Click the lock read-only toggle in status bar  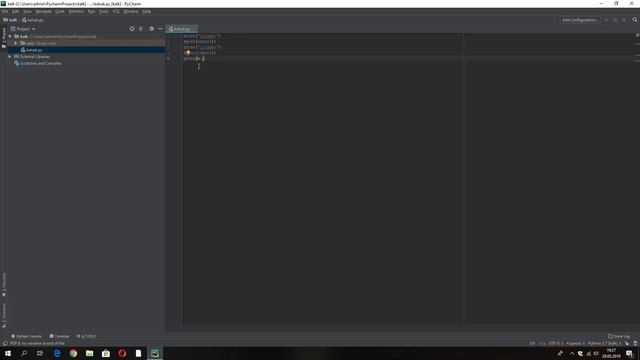[x=635, y=343]
